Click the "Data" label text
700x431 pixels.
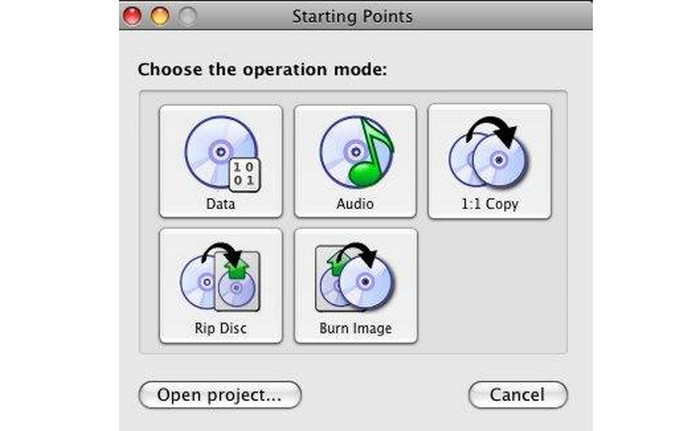pos(221,204)
